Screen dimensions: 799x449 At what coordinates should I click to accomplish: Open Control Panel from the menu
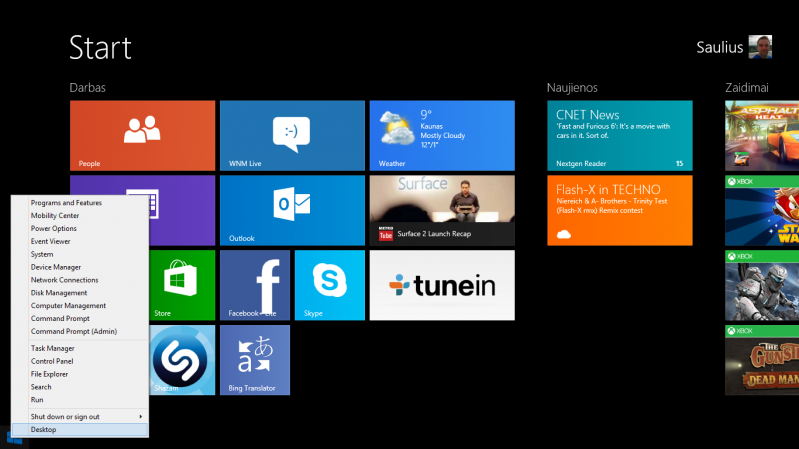80,361
